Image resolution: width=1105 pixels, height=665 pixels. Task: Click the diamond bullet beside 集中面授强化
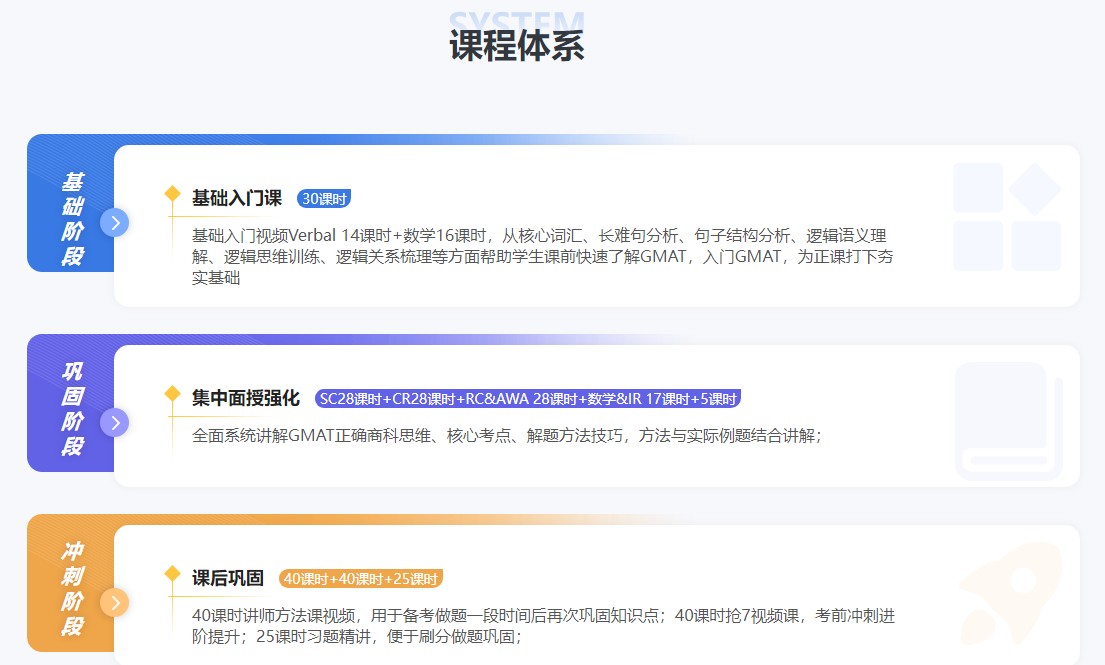(172, 393)
